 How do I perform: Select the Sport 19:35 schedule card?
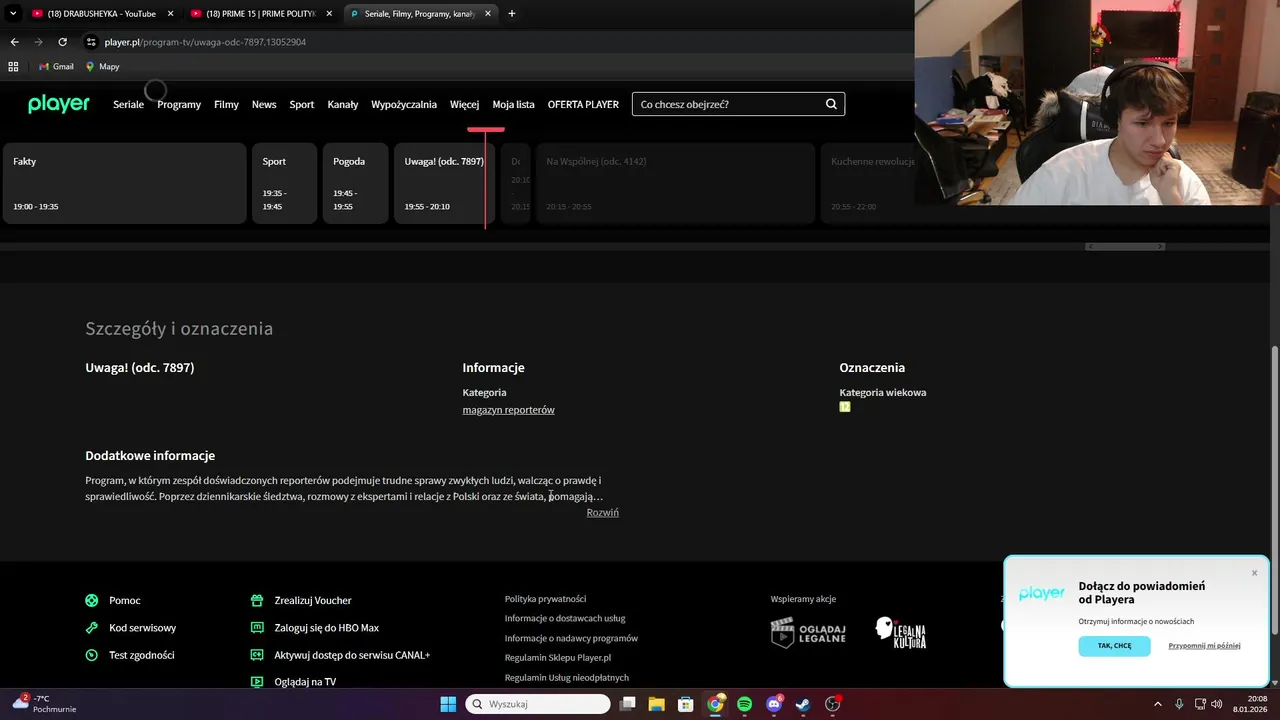pyautogui.click(x=284, y=183)
